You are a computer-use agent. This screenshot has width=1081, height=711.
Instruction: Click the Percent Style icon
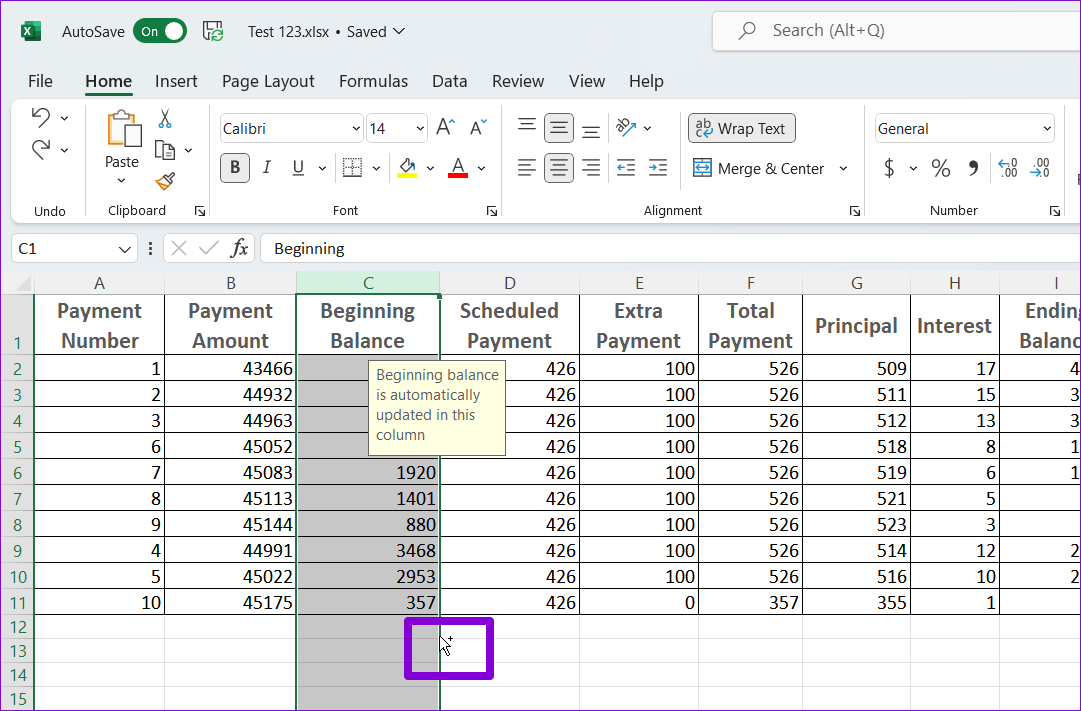940,168
